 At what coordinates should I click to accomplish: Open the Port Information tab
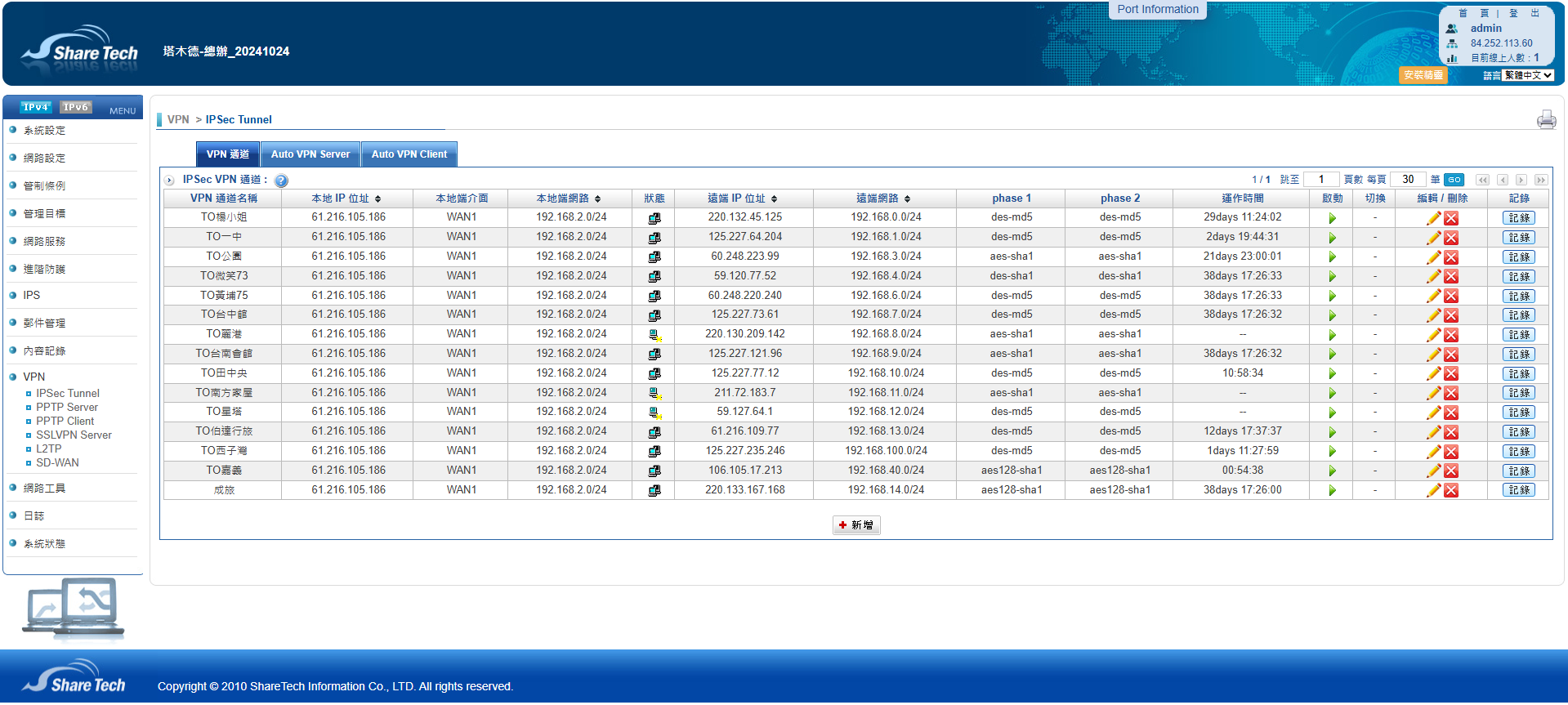pyautogui.click(x=1158, y=10)
